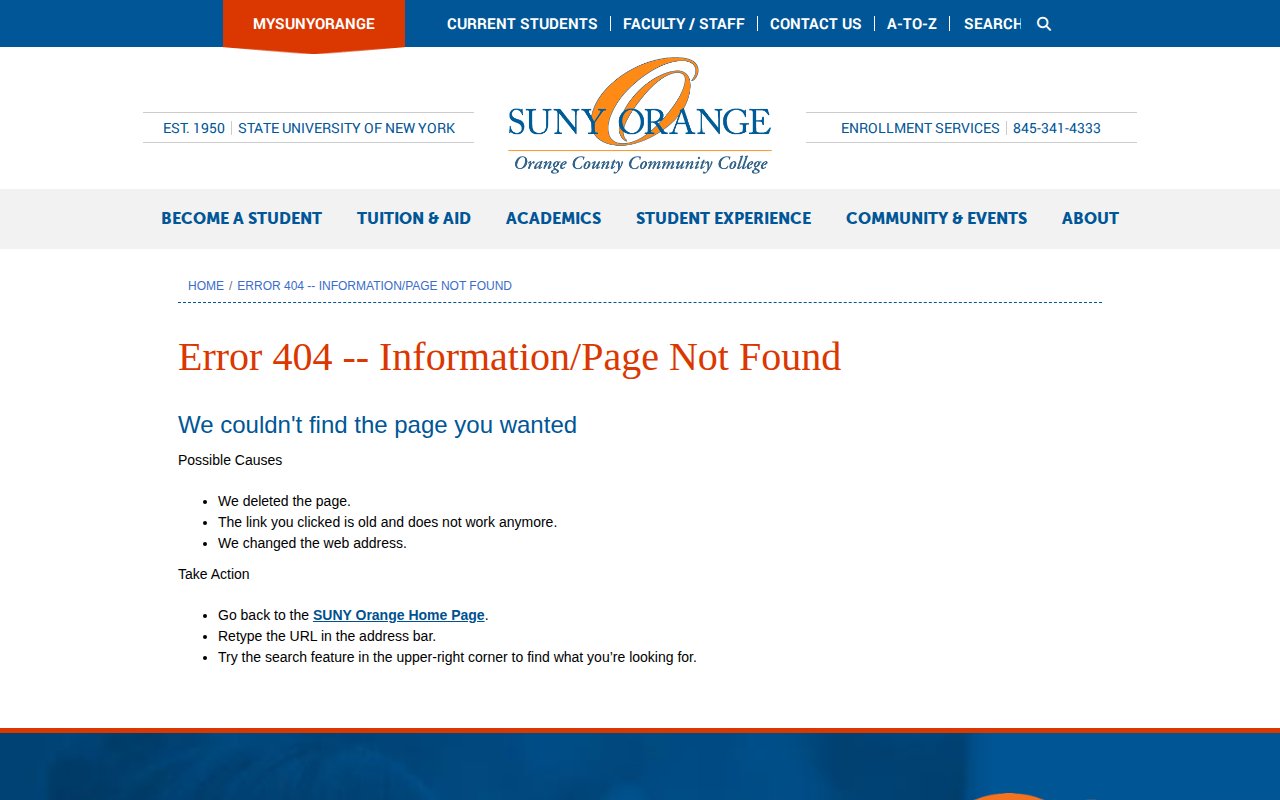Click the 845-341-4333 phone number
The height and width of the screenshot is (800, 1280).
(1056, 128)
